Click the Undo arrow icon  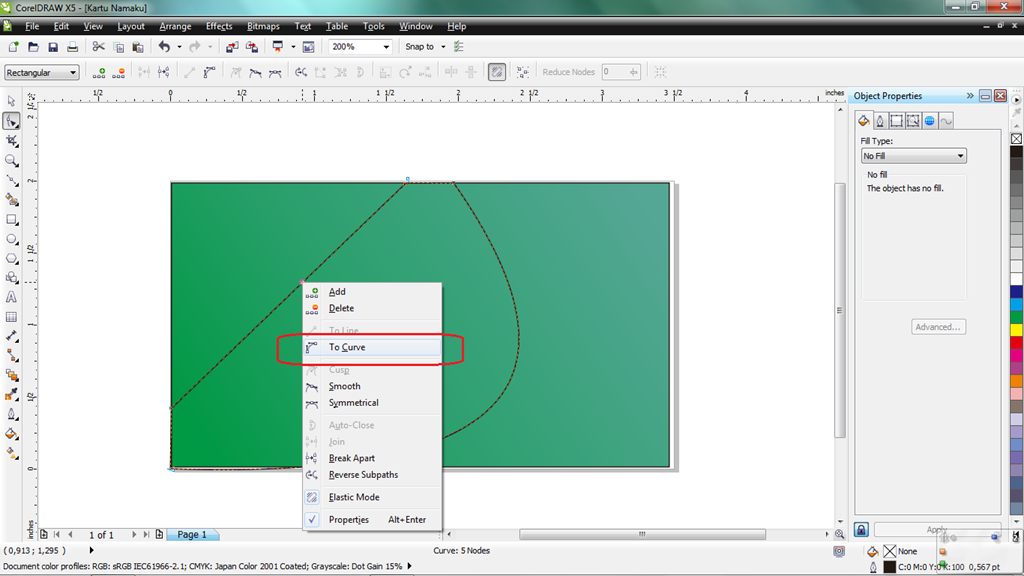tap(164, 47)
